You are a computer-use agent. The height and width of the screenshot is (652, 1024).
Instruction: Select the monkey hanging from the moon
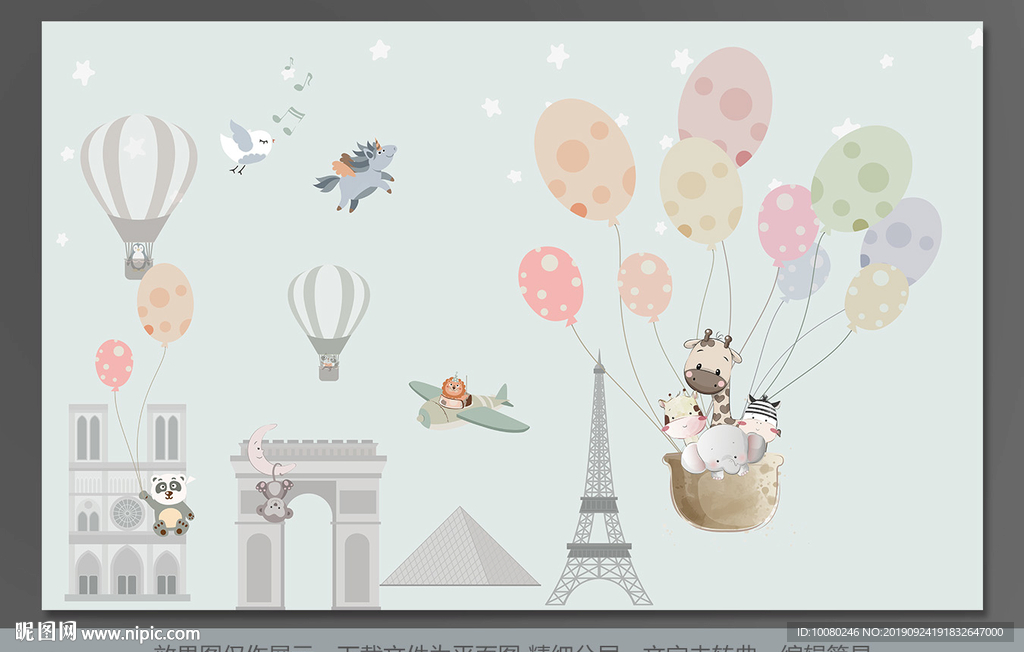[x=273, y=500]
